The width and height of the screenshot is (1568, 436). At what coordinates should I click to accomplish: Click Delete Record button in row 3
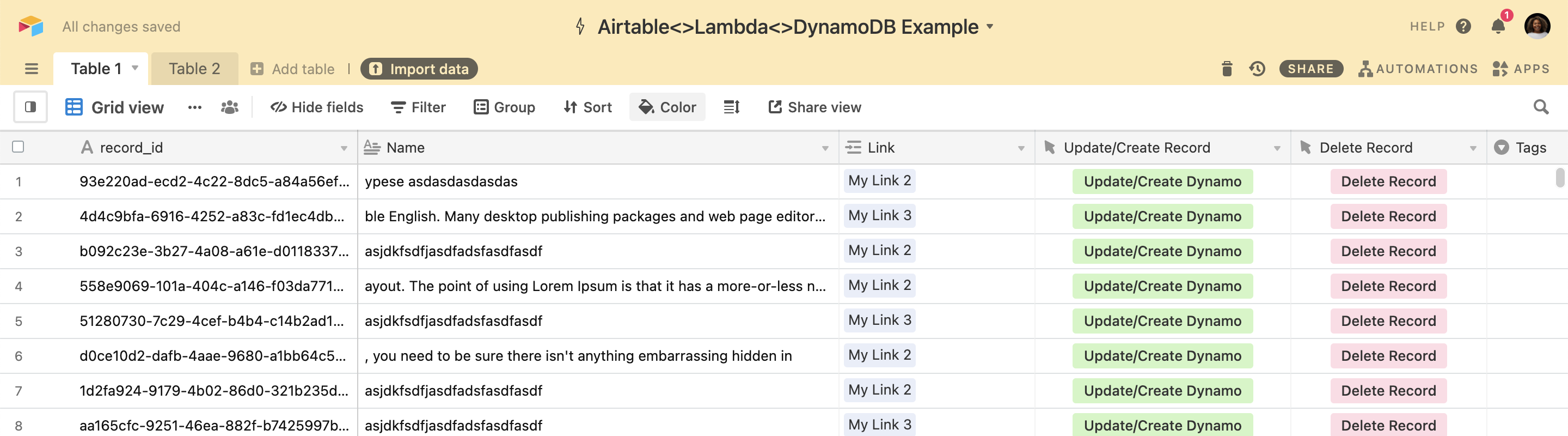click(1388, 251)
